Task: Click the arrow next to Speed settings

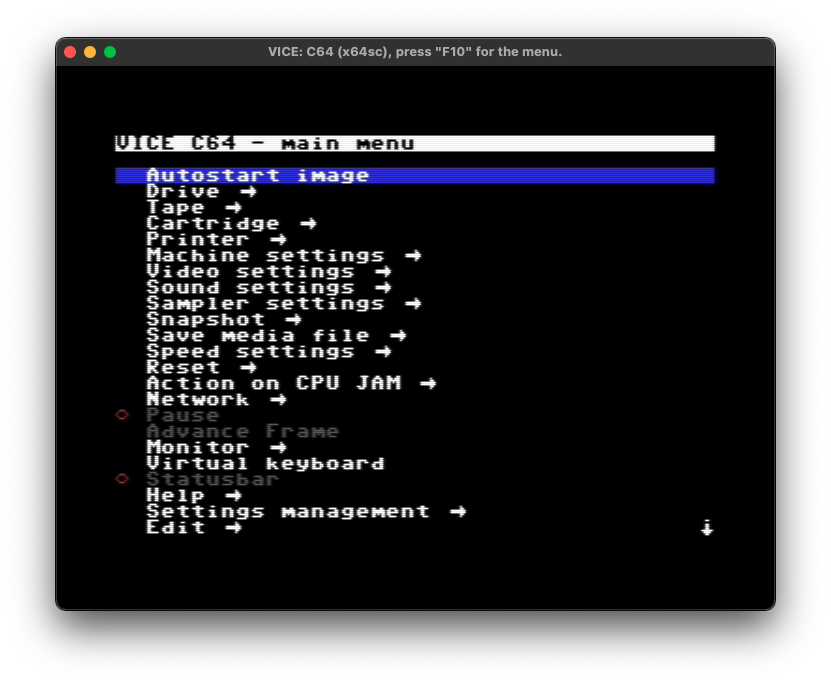Action: [383, 352]
